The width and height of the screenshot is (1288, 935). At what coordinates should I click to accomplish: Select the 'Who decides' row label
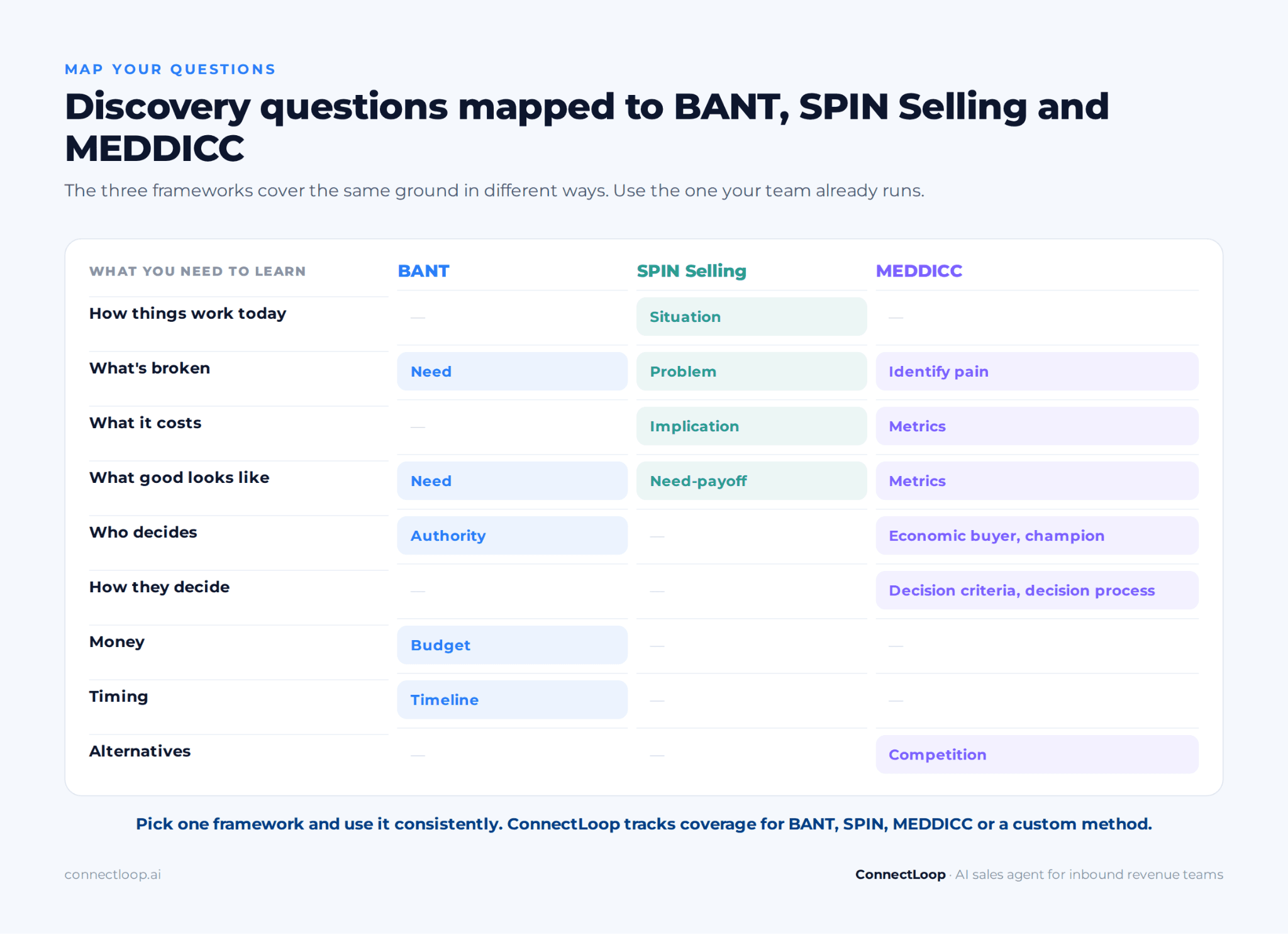point(143,533)
